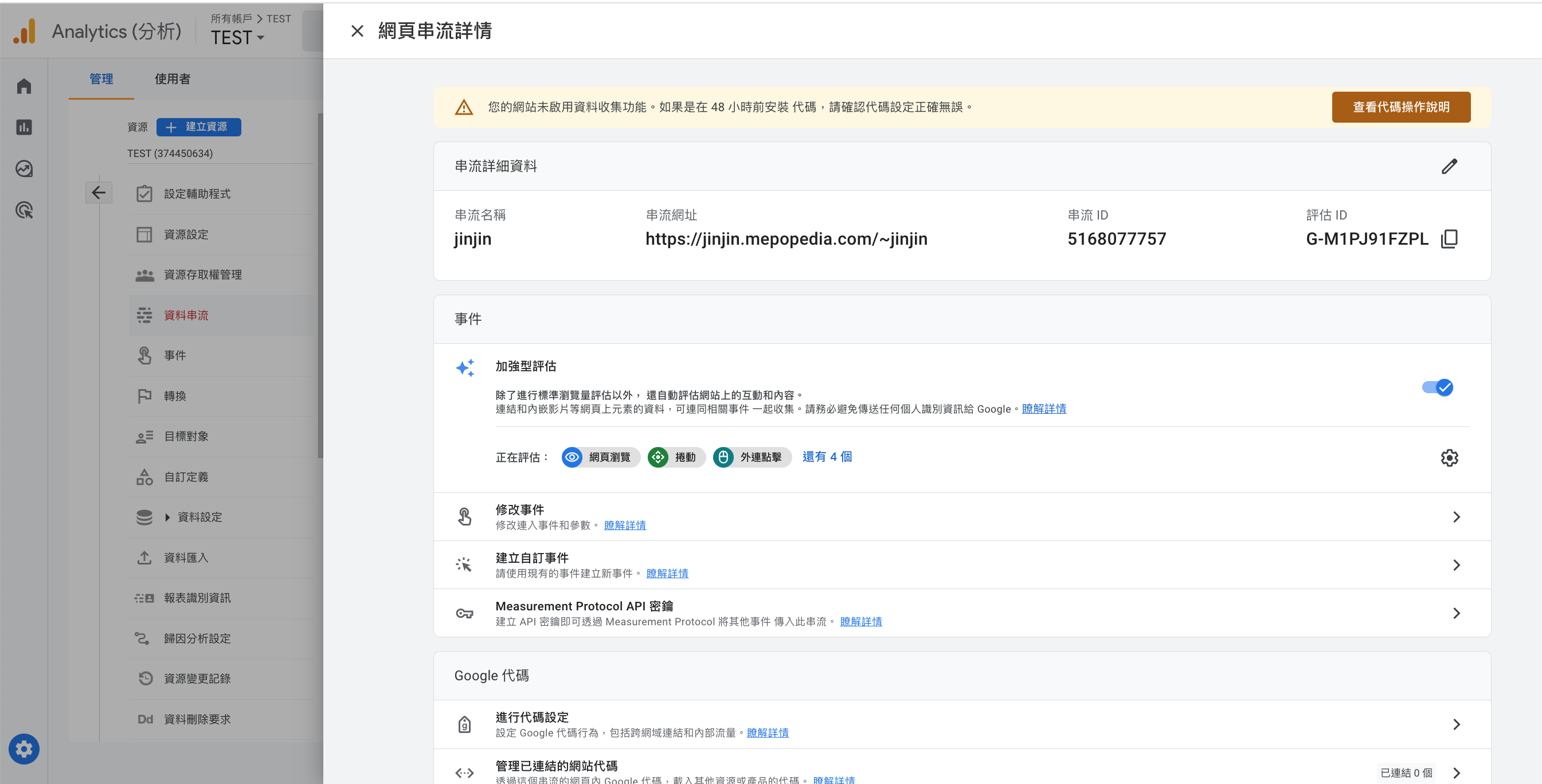
Task: Open enhanced measurement gear settings
Action: coord(1449,458)
